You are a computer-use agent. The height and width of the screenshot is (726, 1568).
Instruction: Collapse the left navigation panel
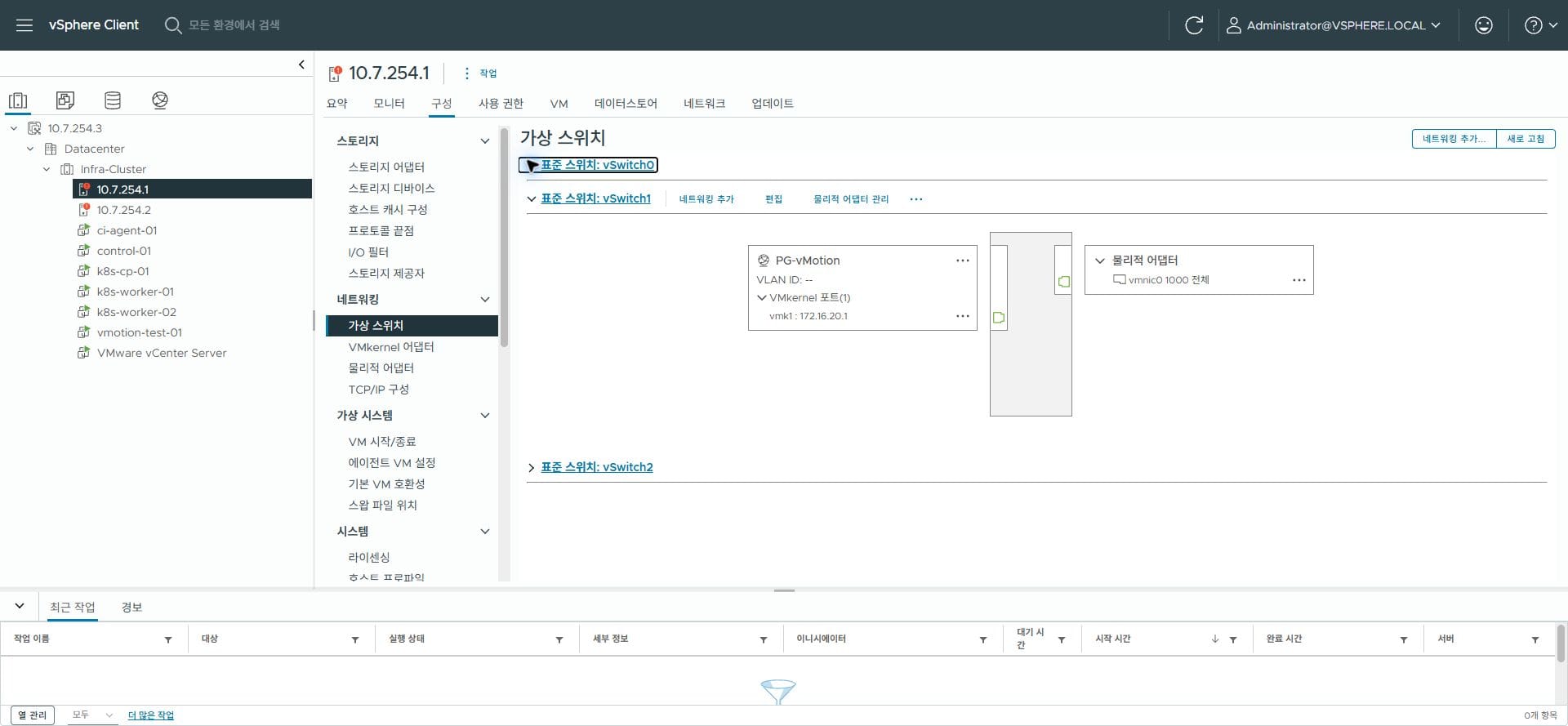click(301, 65)
